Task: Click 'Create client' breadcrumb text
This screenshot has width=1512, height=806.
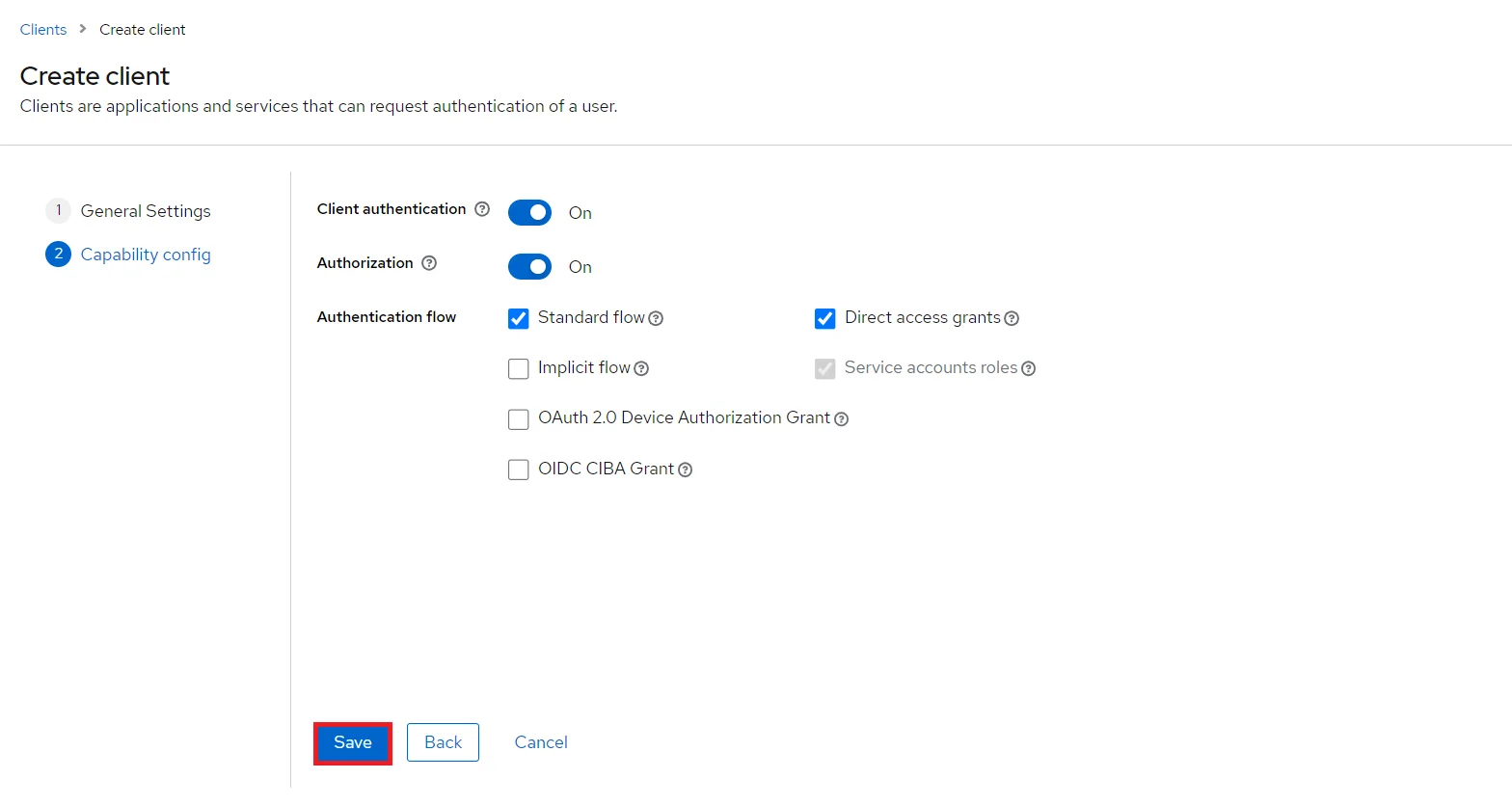Action: (x=143, y=30)
